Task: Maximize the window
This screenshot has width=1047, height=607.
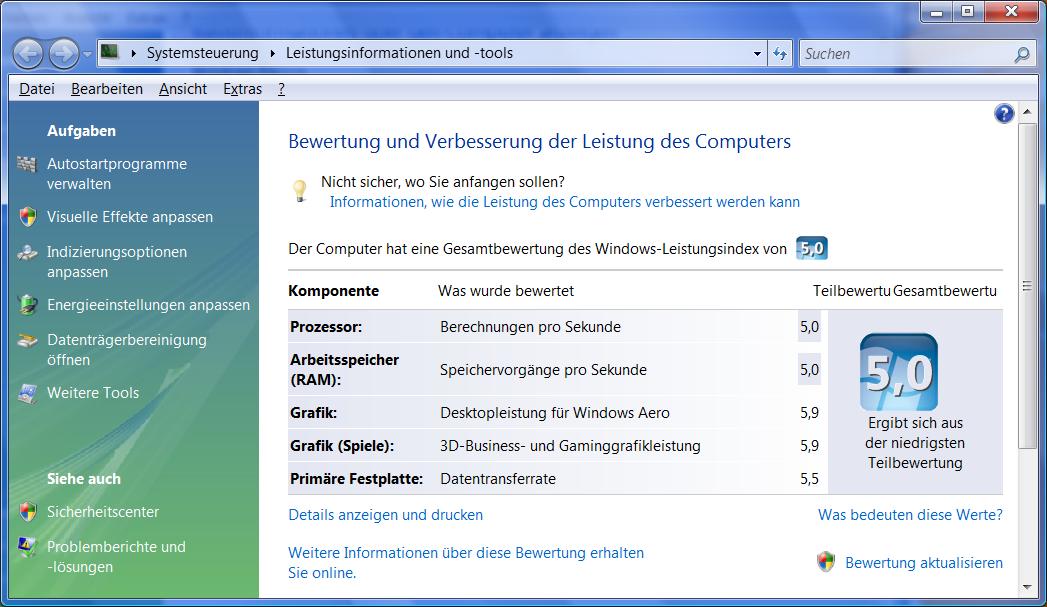Action: coord(967,12)
